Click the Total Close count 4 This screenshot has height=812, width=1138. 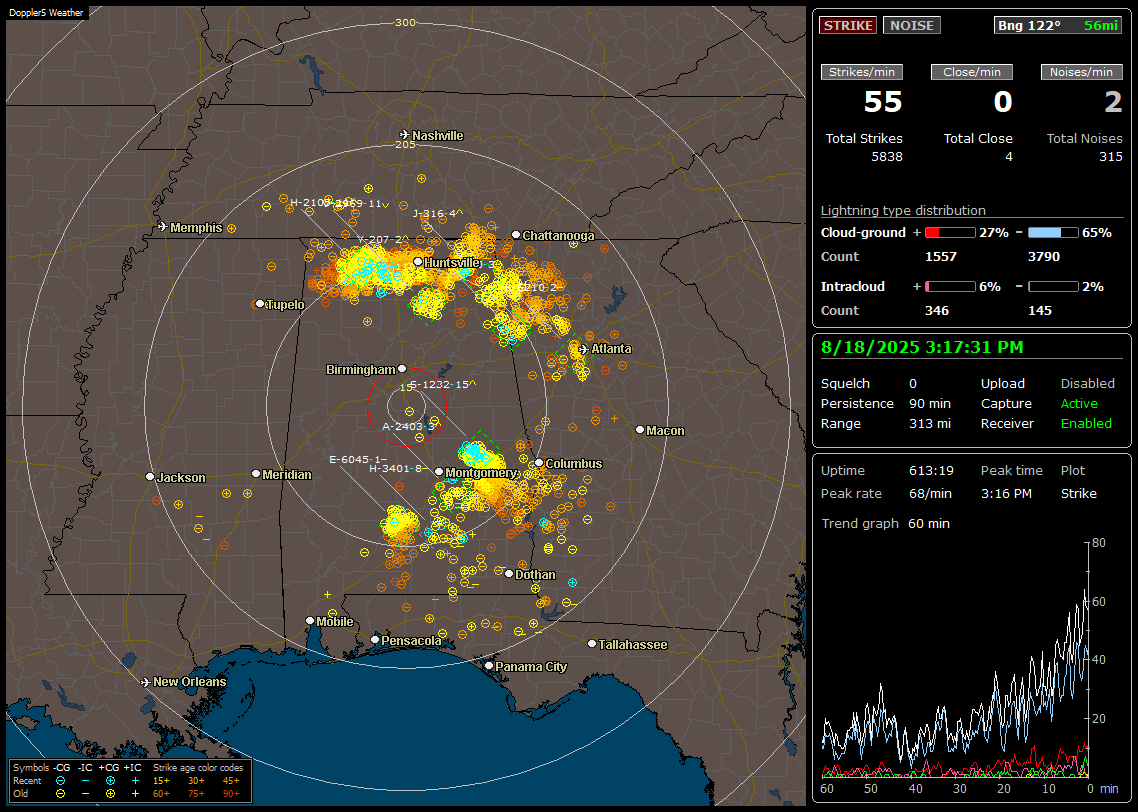click(x=1008, y=157)
